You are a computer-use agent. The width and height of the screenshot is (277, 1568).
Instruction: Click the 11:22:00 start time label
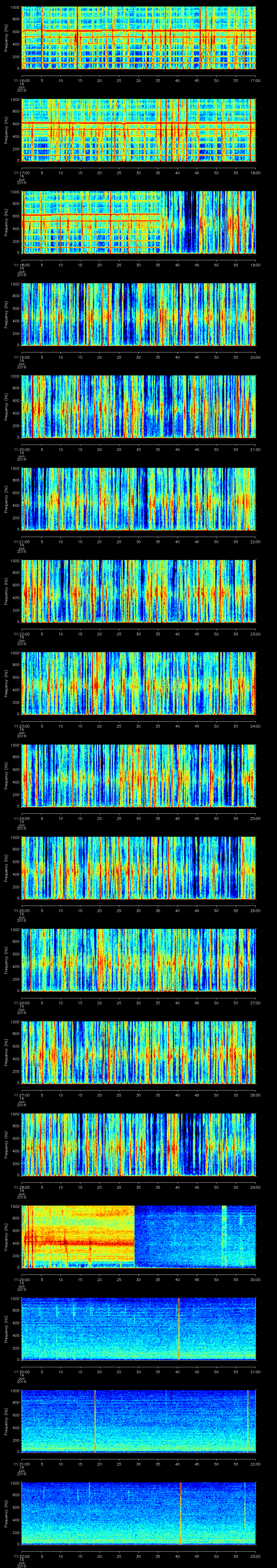[x=22, y=634]
